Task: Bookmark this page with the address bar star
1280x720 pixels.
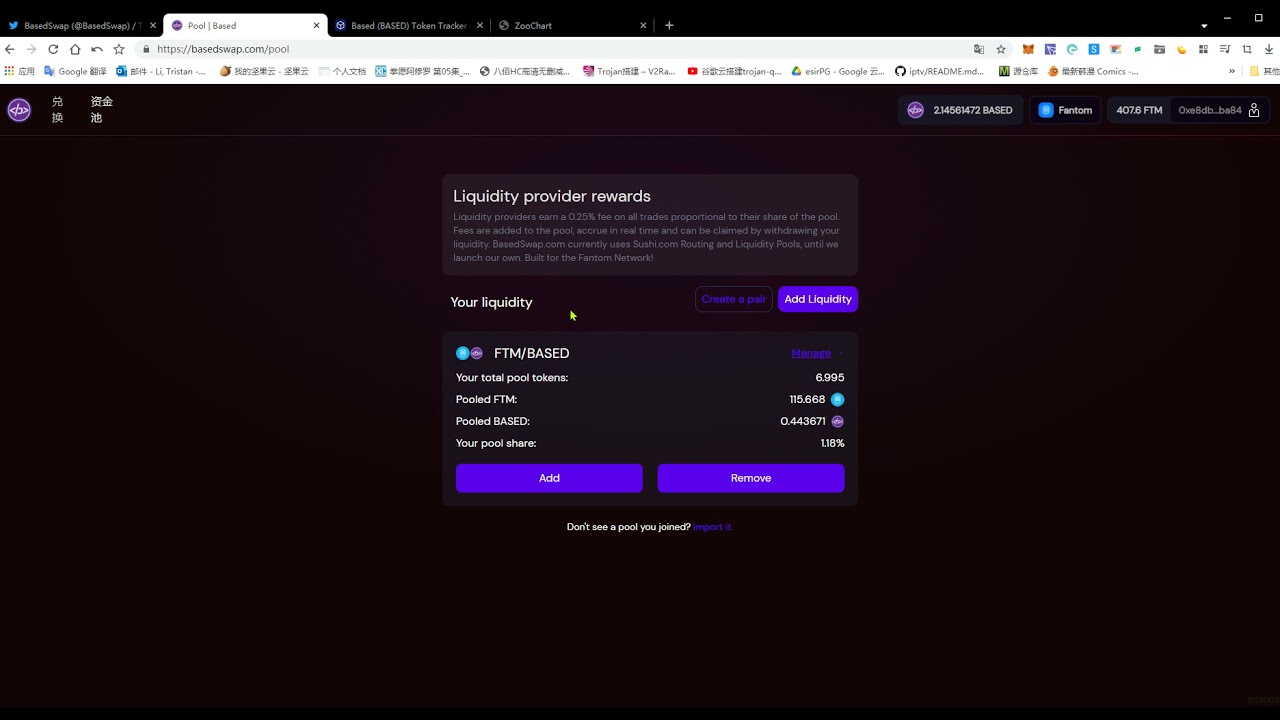Action: (1001, 49)
